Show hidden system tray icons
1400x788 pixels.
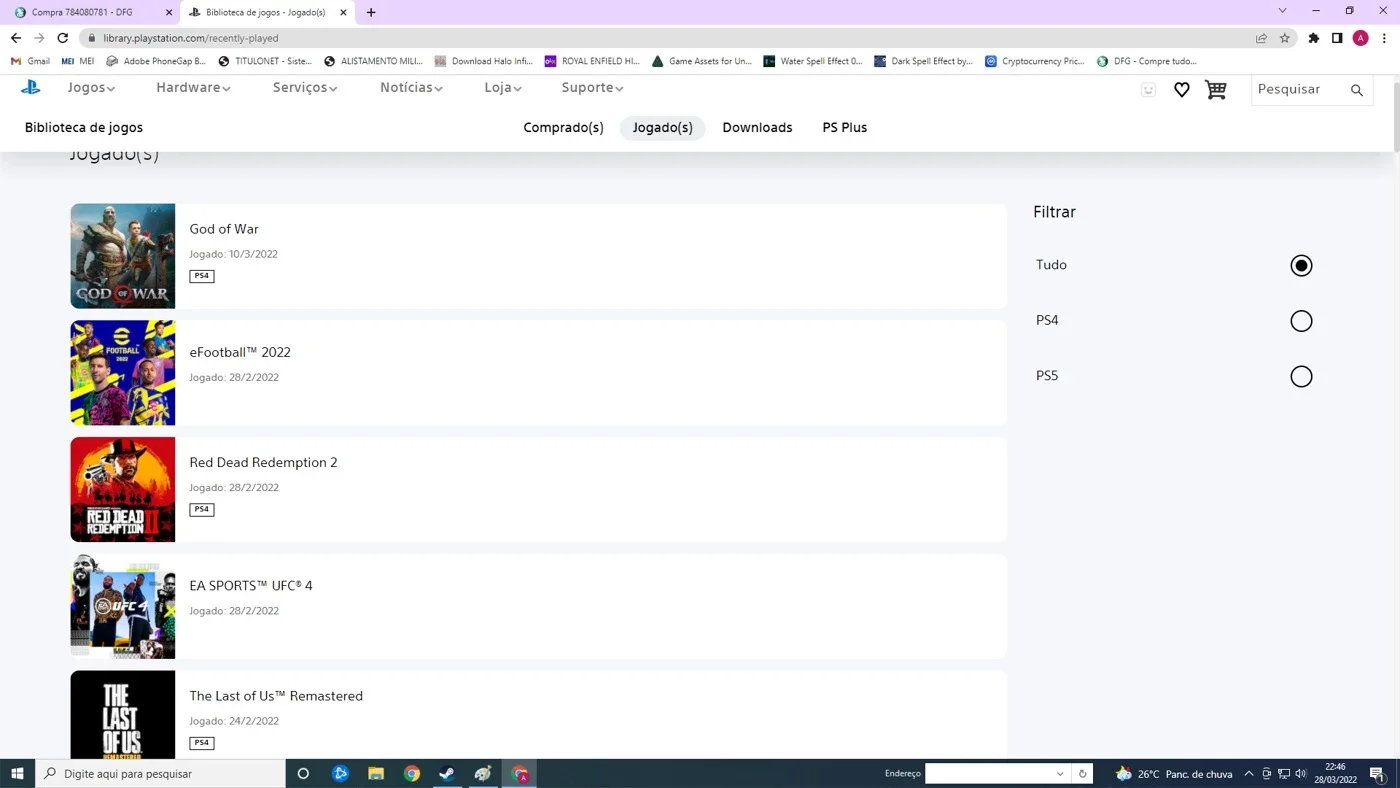pyautogui.click(x=1248, y=773)
